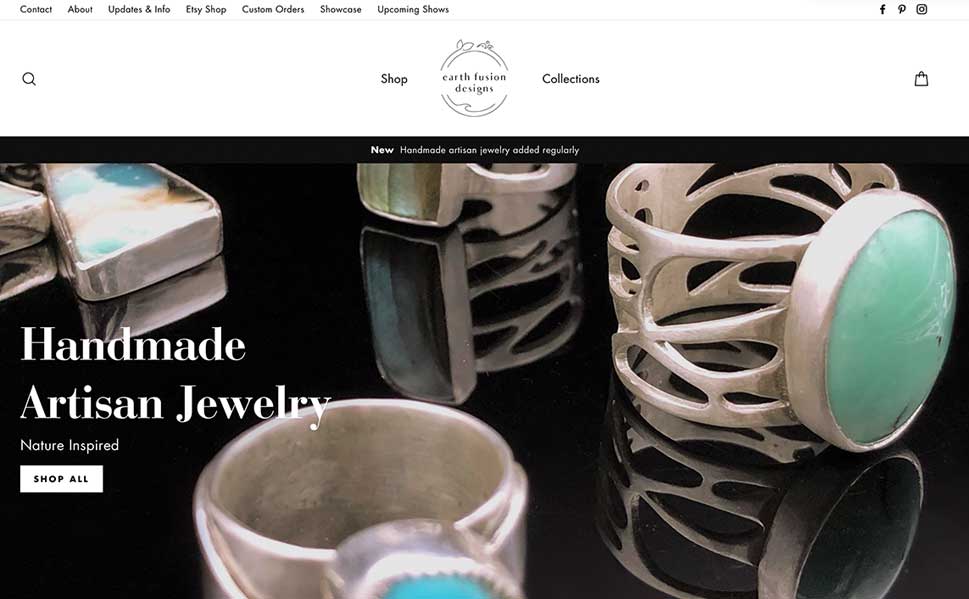Visit the Etsy Shop link
The height and width of the screenshot is (599, 969).
pos(206,9)
